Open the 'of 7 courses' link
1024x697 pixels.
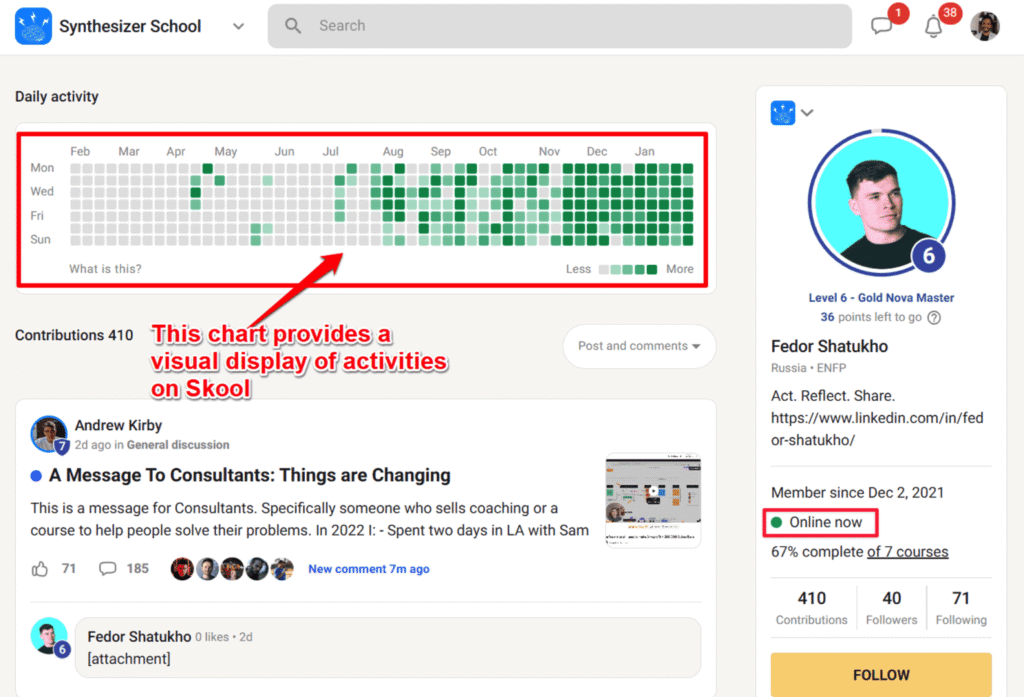coord(907,552)
